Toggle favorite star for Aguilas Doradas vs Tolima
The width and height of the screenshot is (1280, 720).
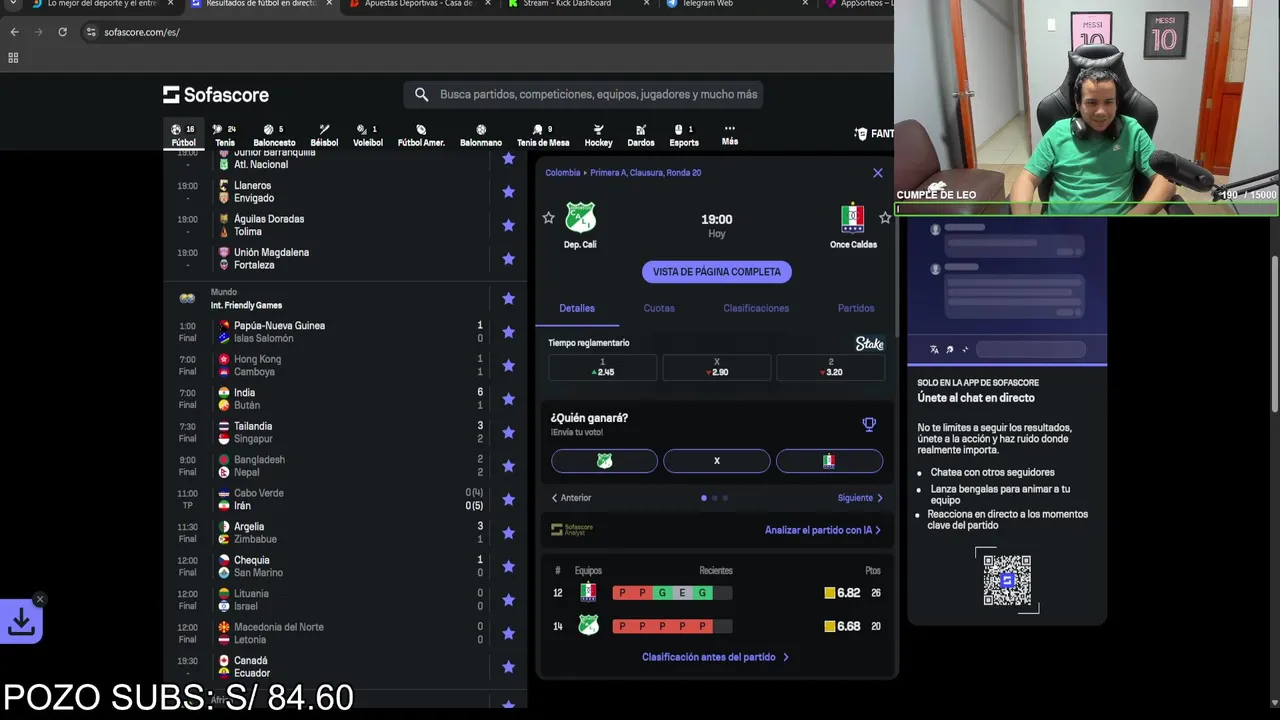point(508,225)
